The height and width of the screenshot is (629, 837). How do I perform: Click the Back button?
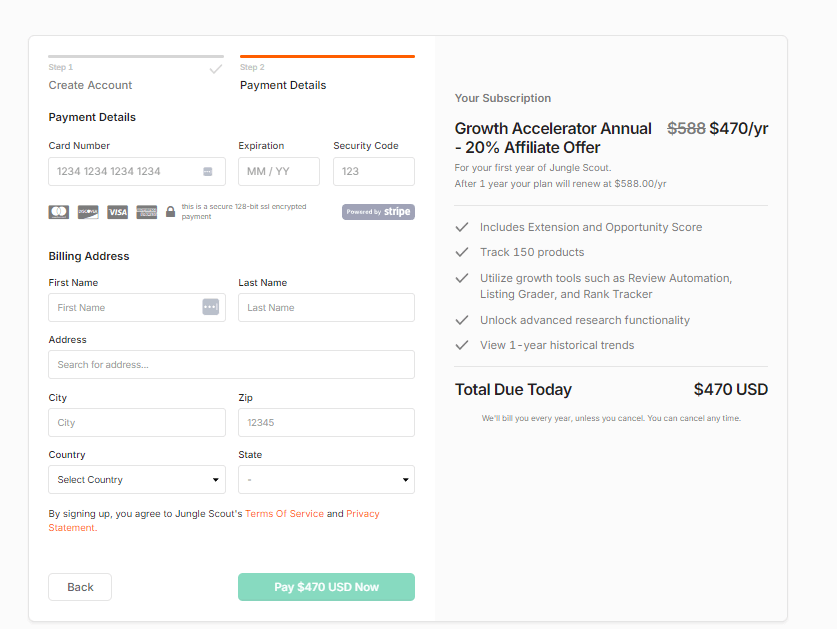(80, 587)
